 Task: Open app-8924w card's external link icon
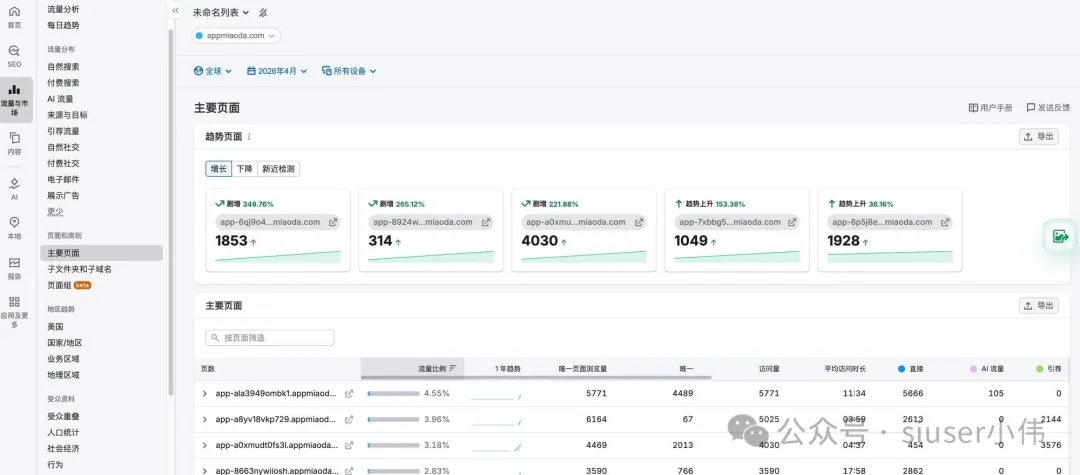486,222
